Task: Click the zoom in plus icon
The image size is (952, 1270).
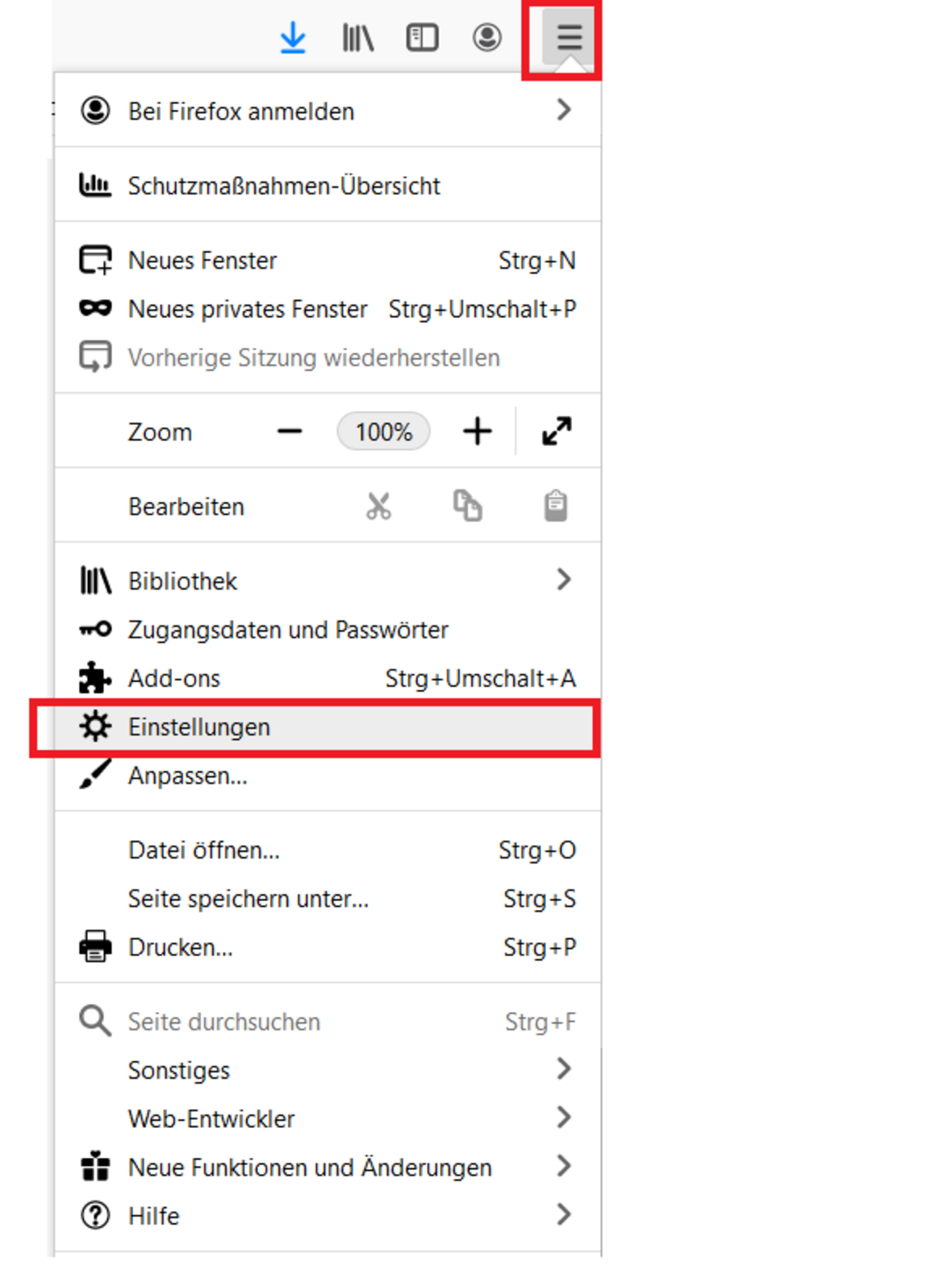Action: 477,432
